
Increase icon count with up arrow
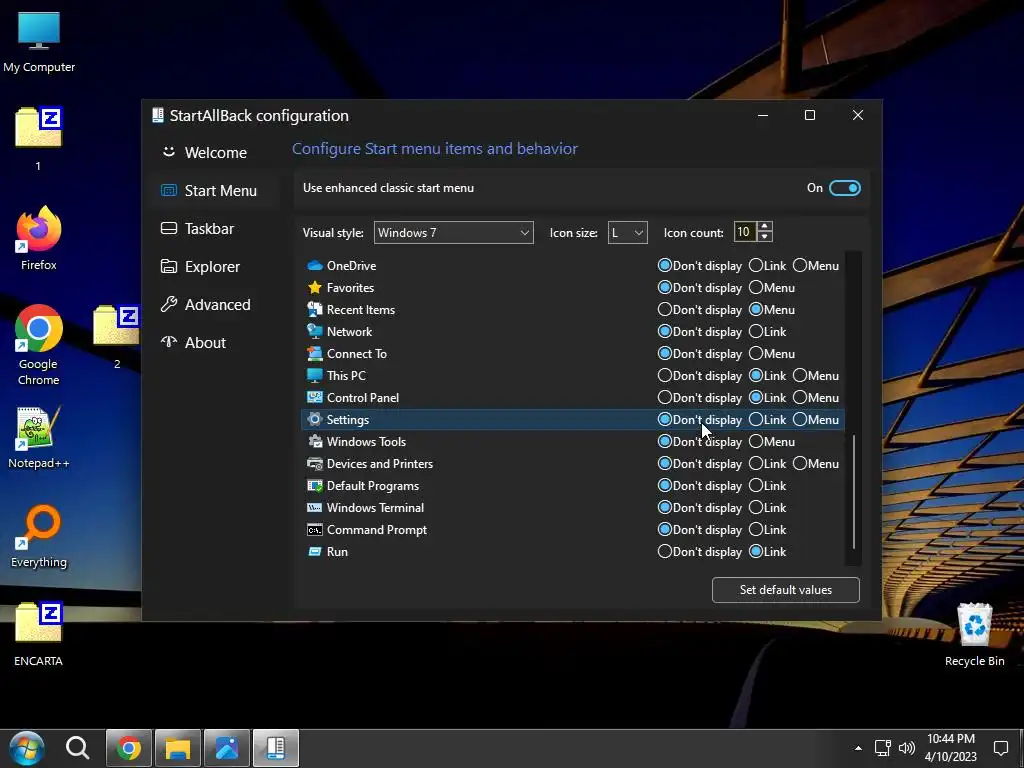point(765,227)
